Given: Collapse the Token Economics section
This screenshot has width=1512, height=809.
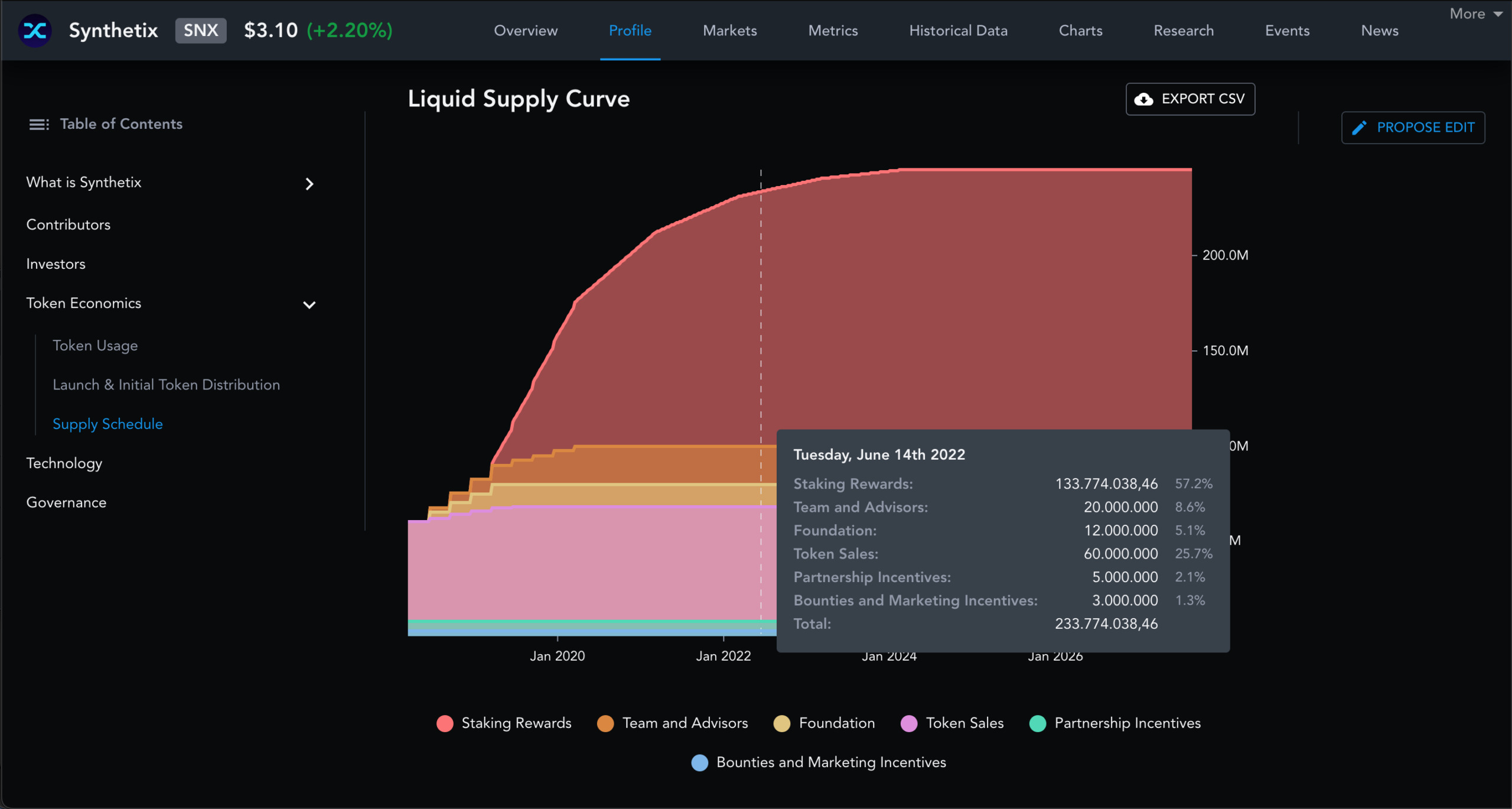Looking at the screenshot, I should pyautogui.click(x=309, y=305).
